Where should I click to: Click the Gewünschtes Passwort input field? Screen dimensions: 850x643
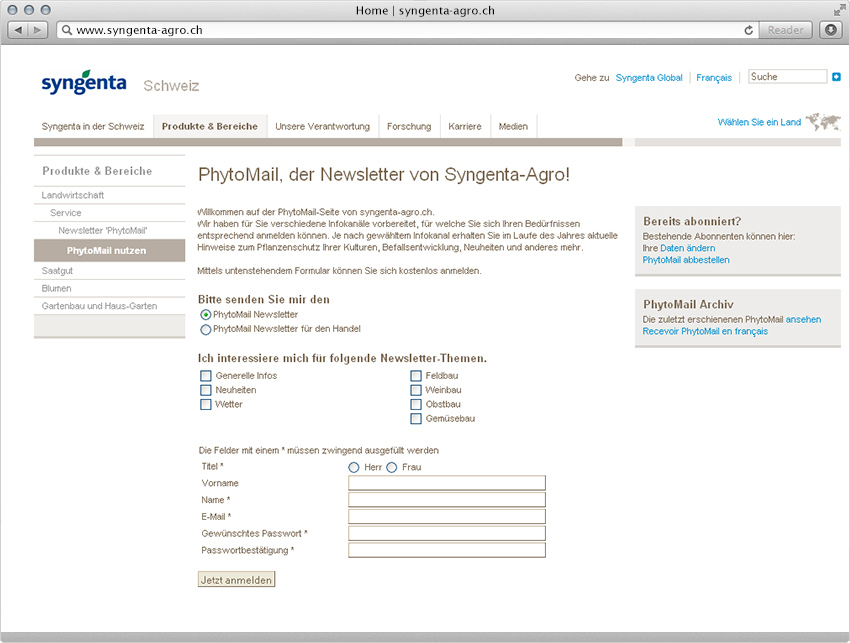[447, 533]
